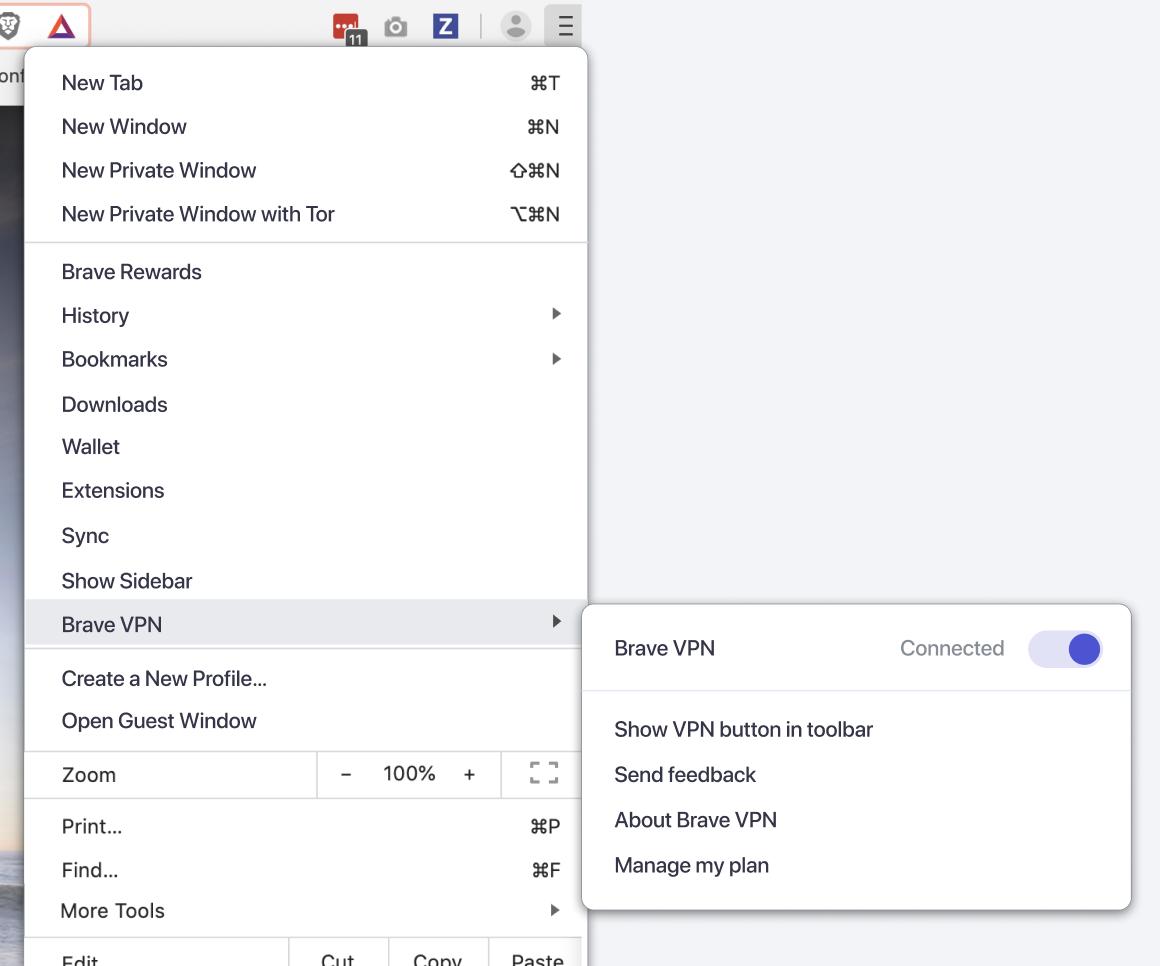This screenshot has height=966, width=1160.
Task: Open Manage my plan for Brave VPN
Action: (691, 865)
